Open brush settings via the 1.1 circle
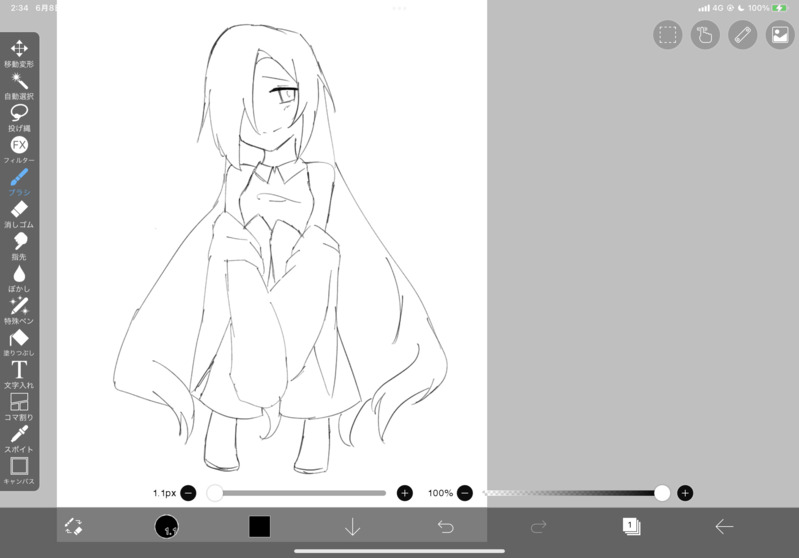This screenshot has height=558, width=799. [167, 526]
